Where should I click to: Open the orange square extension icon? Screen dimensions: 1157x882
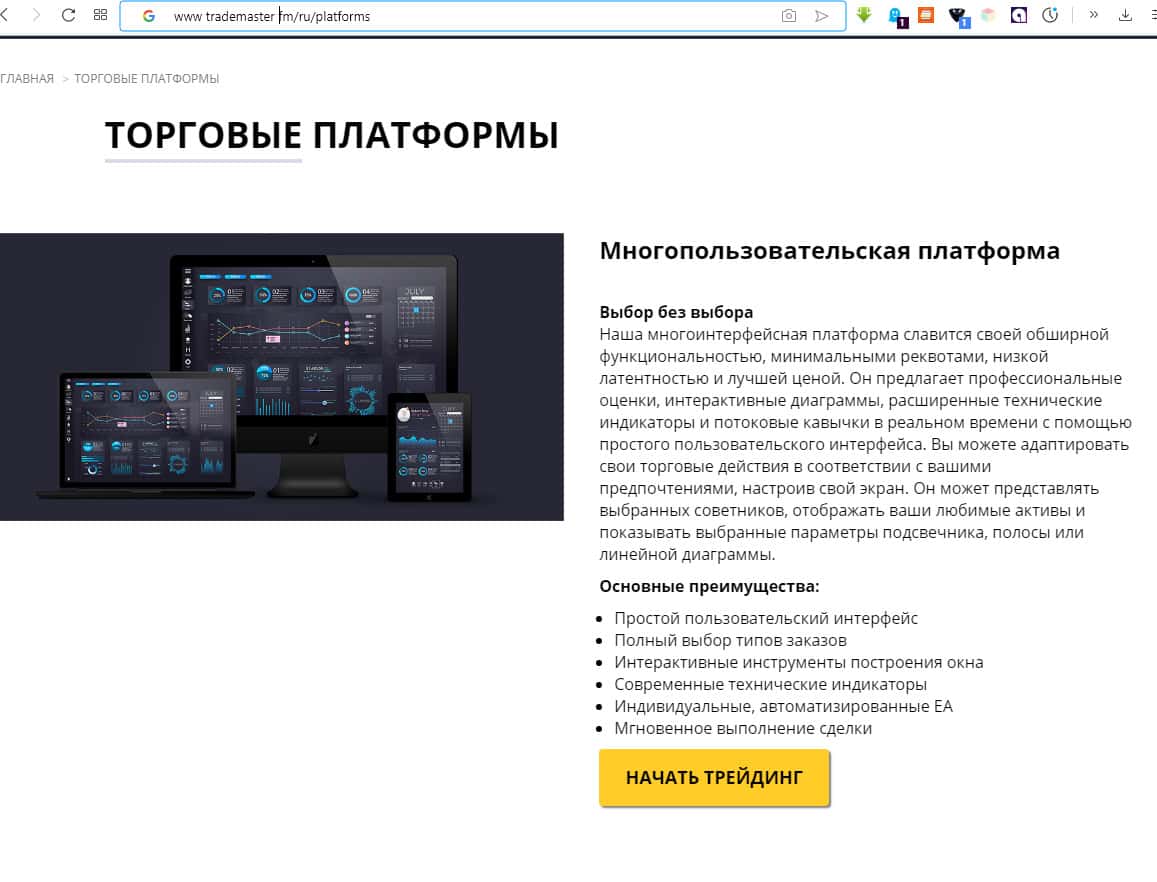click(x=926, y=15)
